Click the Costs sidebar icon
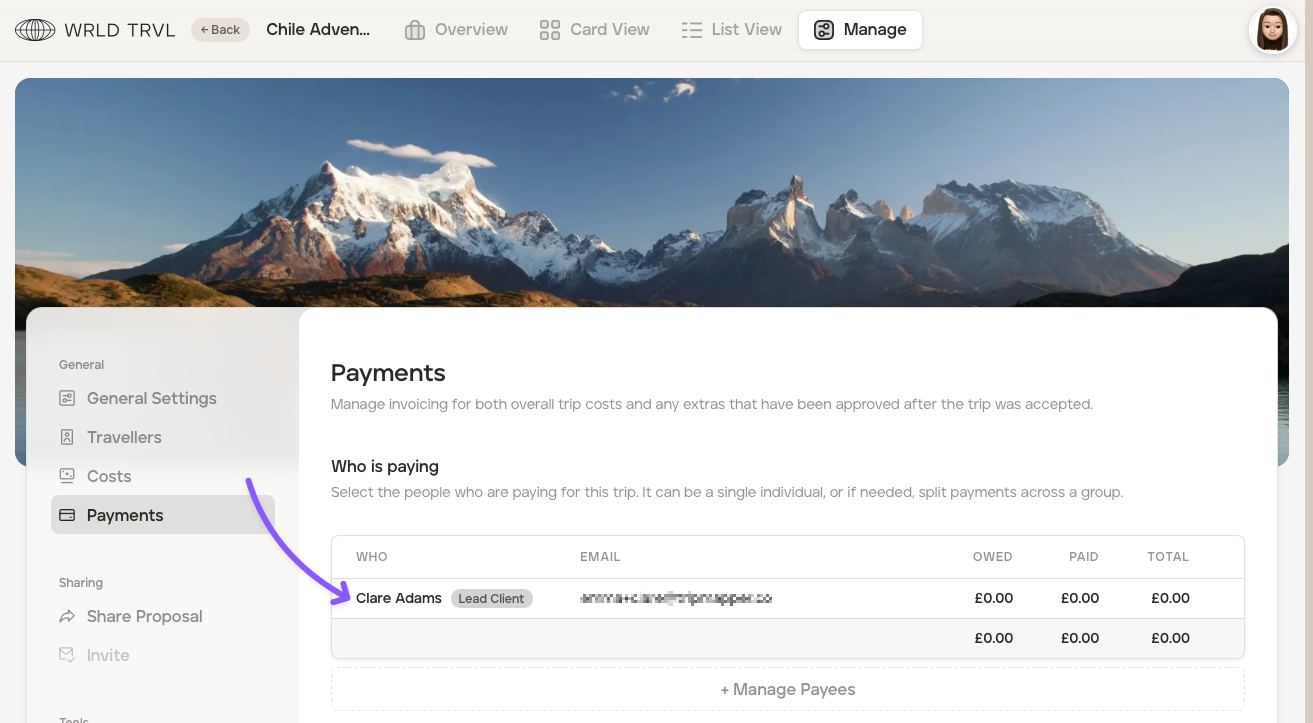 [x=67, y=476]
